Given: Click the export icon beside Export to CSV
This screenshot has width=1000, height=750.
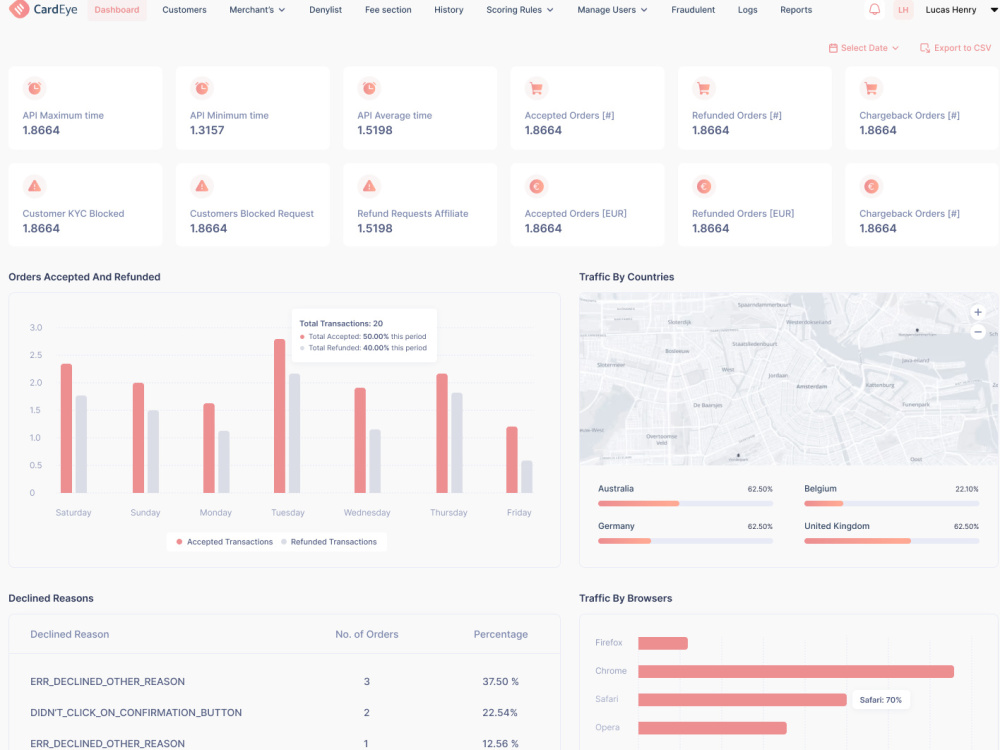Looking at the screenshot, I should point(925,48).
